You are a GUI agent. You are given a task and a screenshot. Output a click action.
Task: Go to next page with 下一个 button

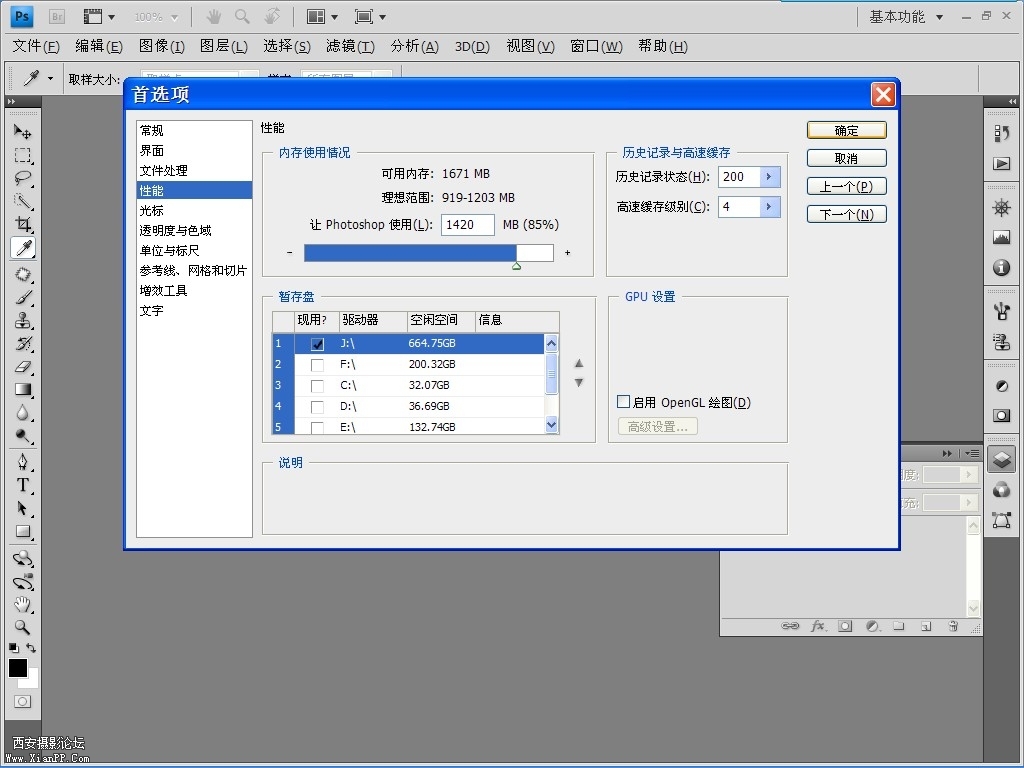[846, 214]
